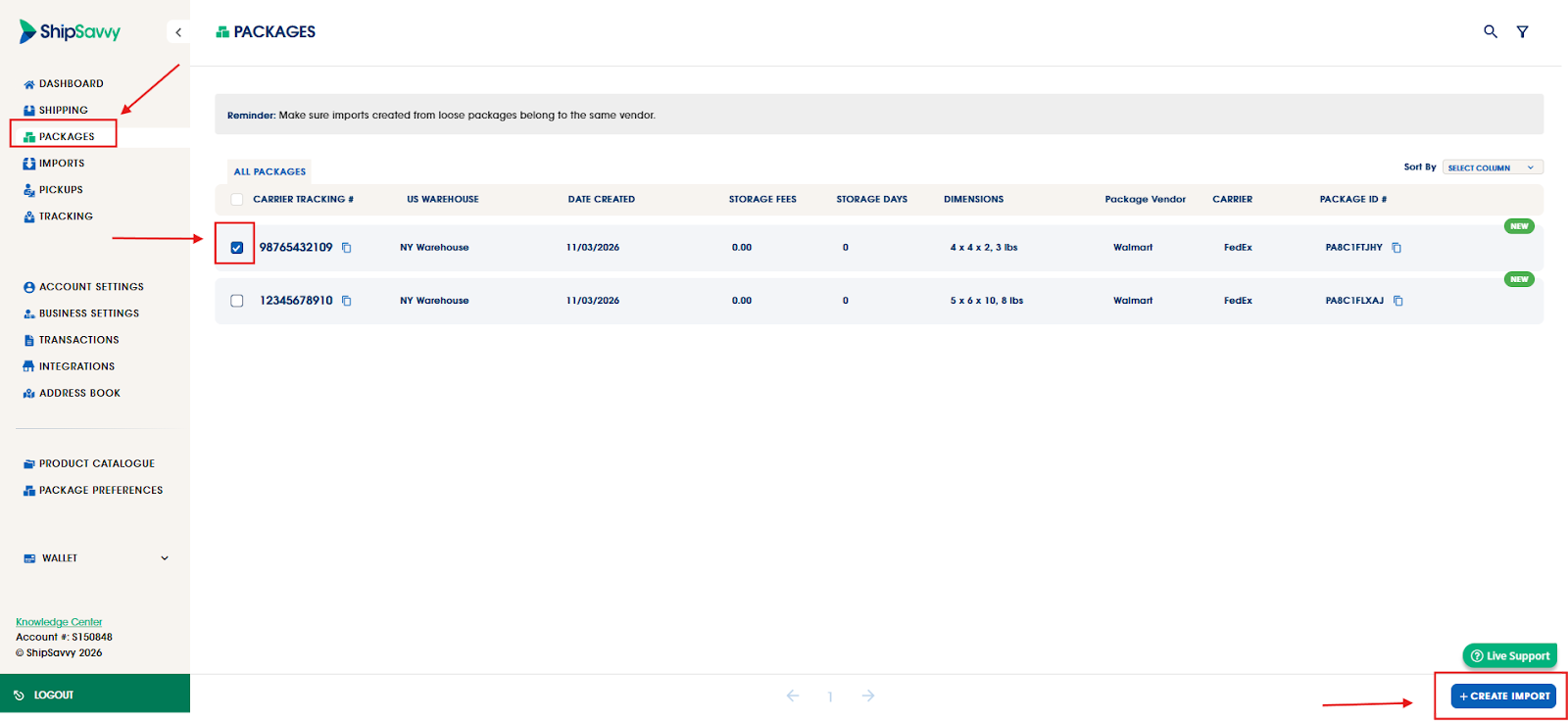Viewport: 1568px width, 721px height.
Task: Click the Carrier Tracking # column header
Action: [304, 199]
